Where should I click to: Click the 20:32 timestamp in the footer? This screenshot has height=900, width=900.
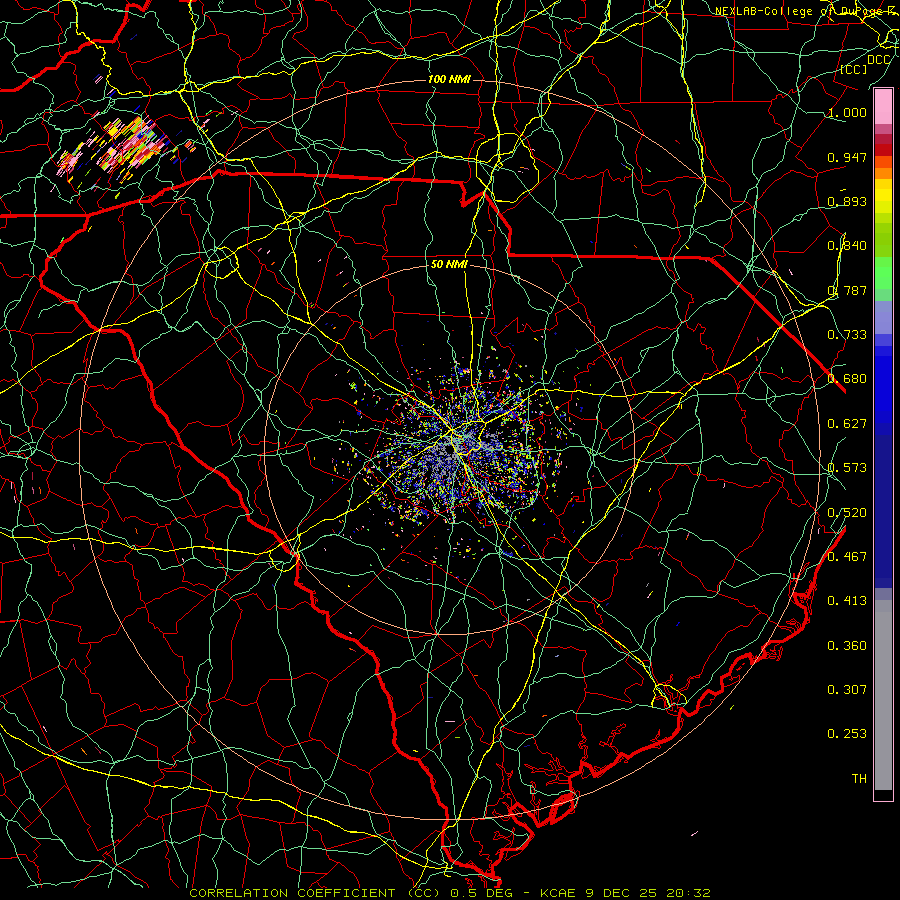tap(688, 893)
